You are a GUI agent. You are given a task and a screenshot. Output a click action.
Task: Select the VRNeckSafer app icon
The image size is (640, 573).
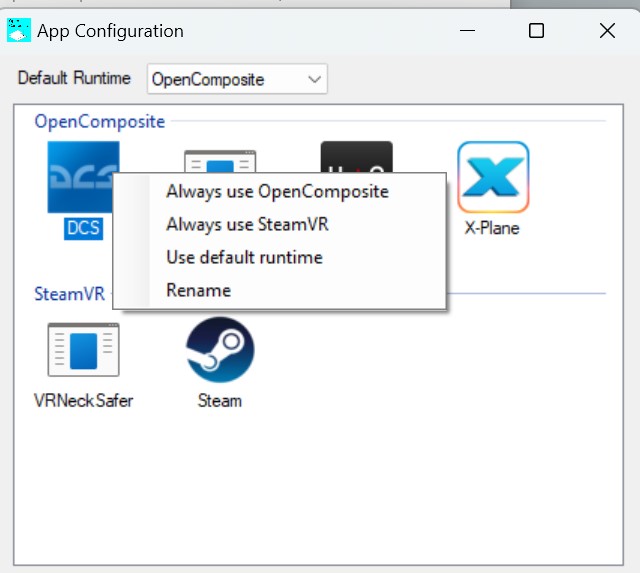[x=83, y=350]
